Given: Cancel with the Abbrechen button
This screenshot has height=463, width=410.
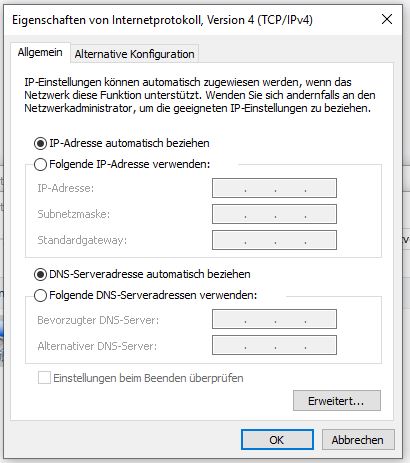Looking at the screenshot, I should pyautogui.click(x=358, y=440).
